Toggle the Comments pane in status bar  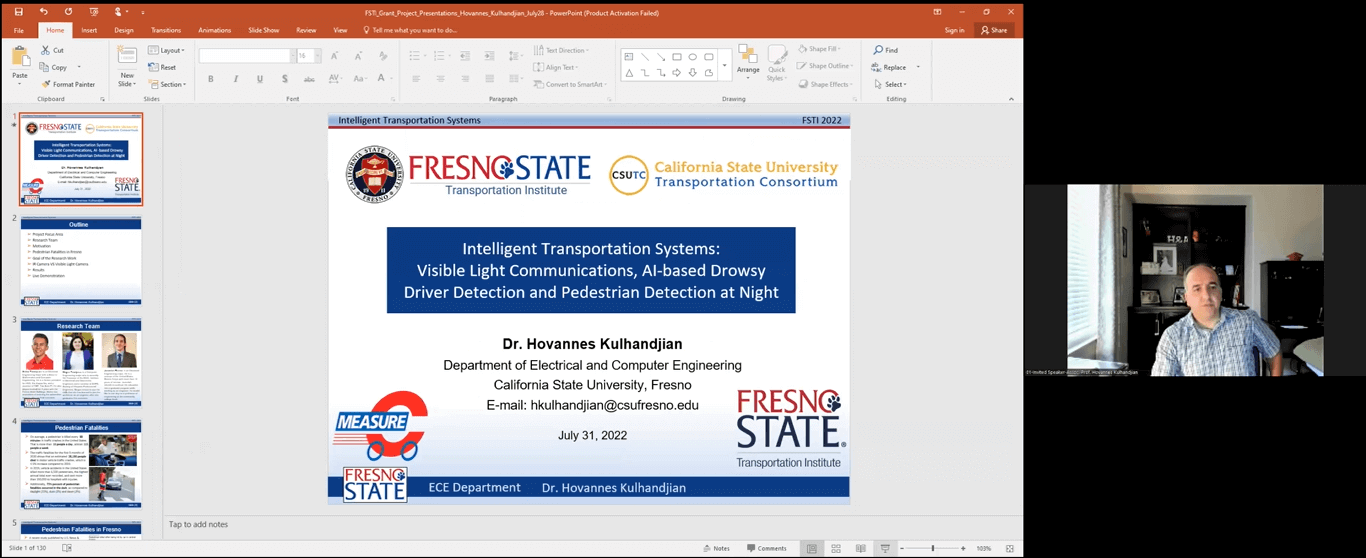point(767,548)
